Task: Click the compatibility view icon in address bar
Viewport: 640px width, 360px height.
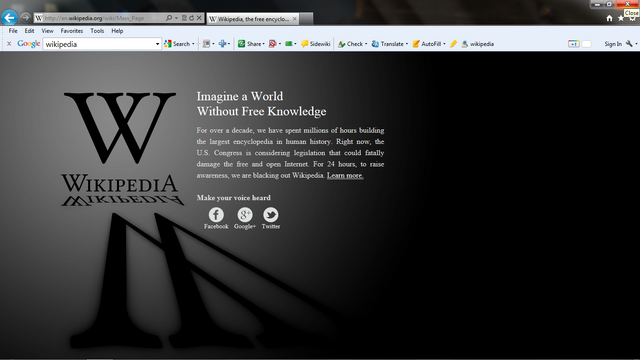Action: coord(184,18)
